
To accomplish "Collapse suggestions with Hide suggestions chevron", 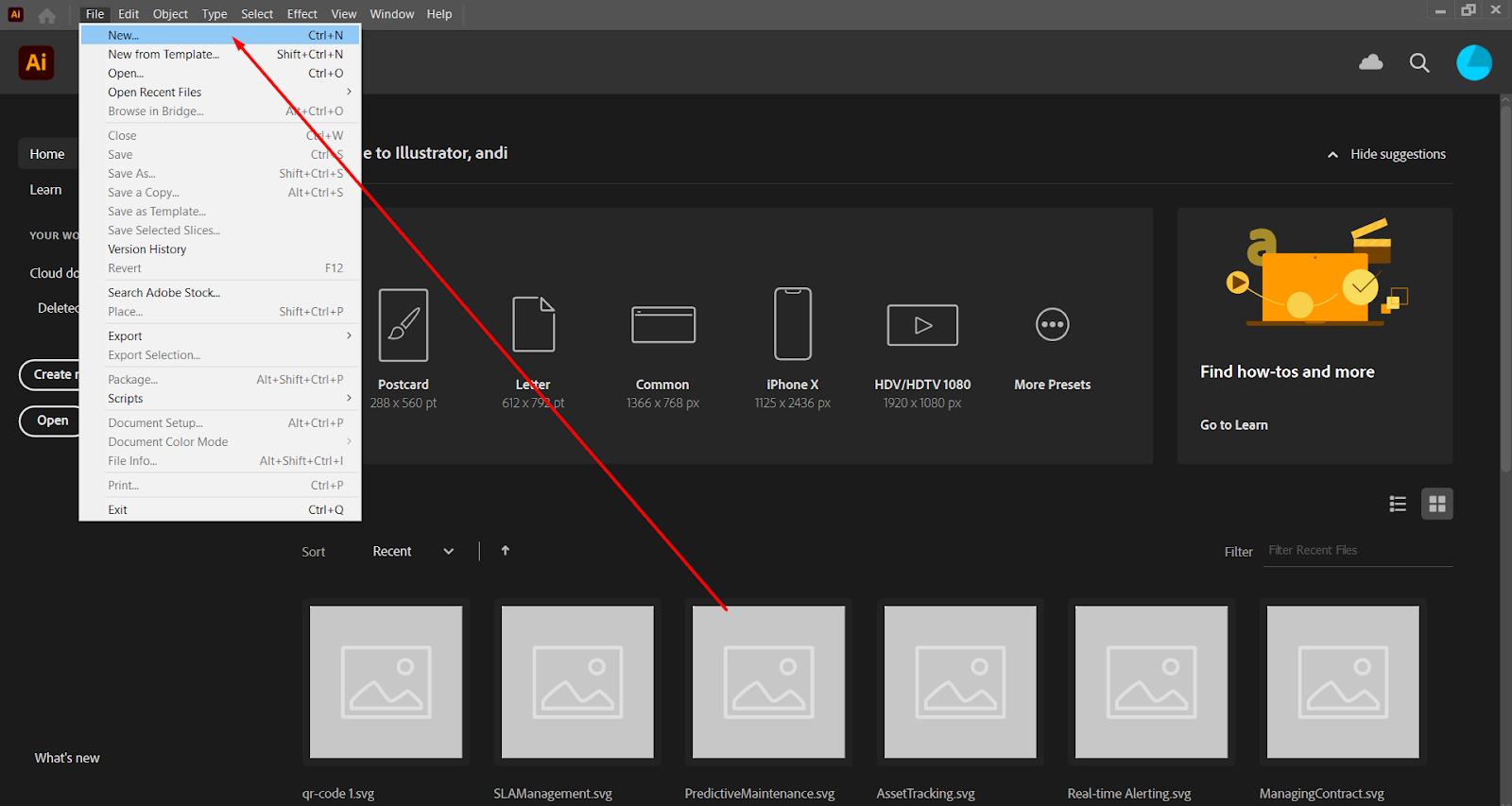I will [x=1332, y=155].
